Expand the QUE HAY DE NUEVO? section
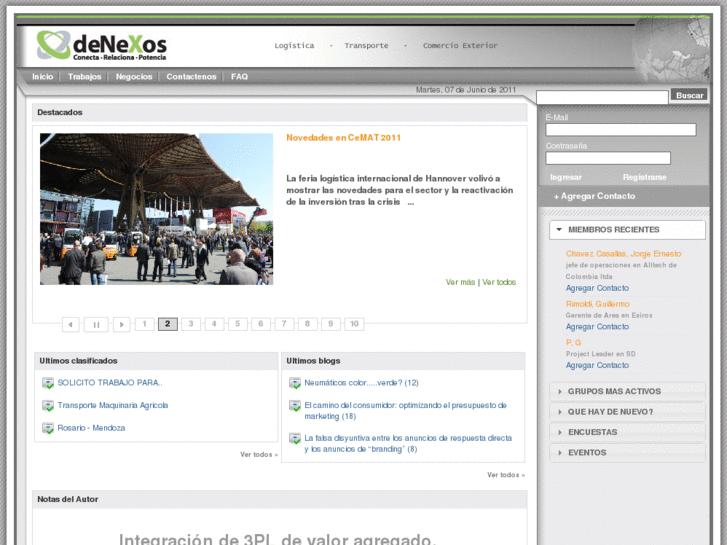 pos(627,412)
